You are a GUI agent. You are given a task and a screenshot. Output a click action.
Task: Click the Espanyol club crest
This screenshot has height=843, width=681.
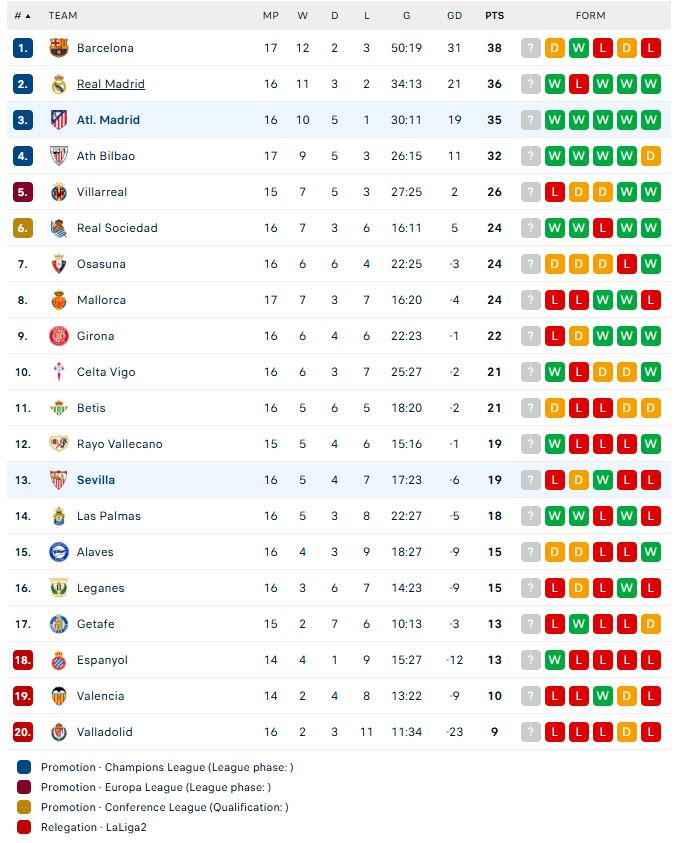coord(59,660)
